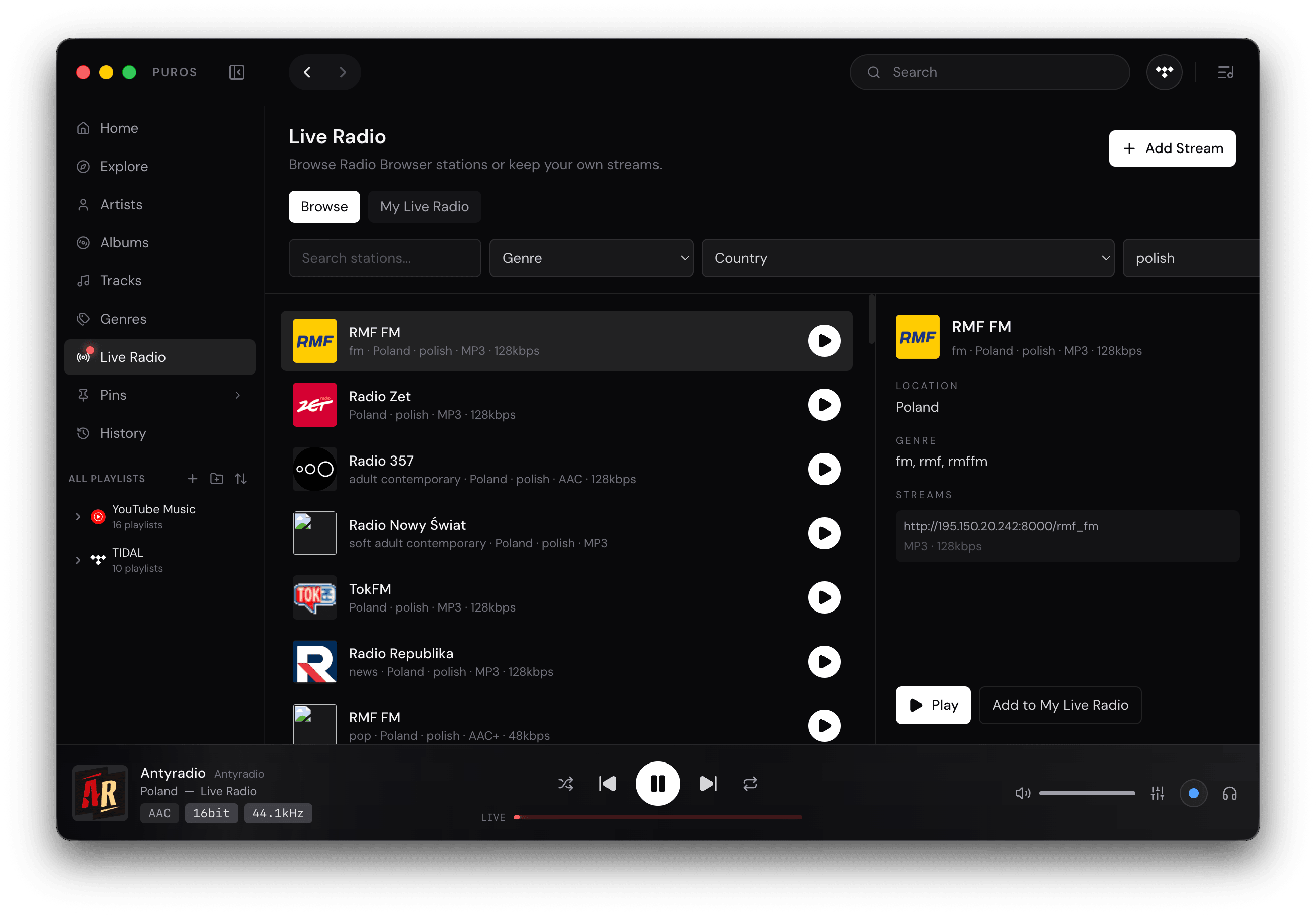Expand the Pins section chevron
The width and height of the screenshot is (1316, 915).
coord(237,395)
